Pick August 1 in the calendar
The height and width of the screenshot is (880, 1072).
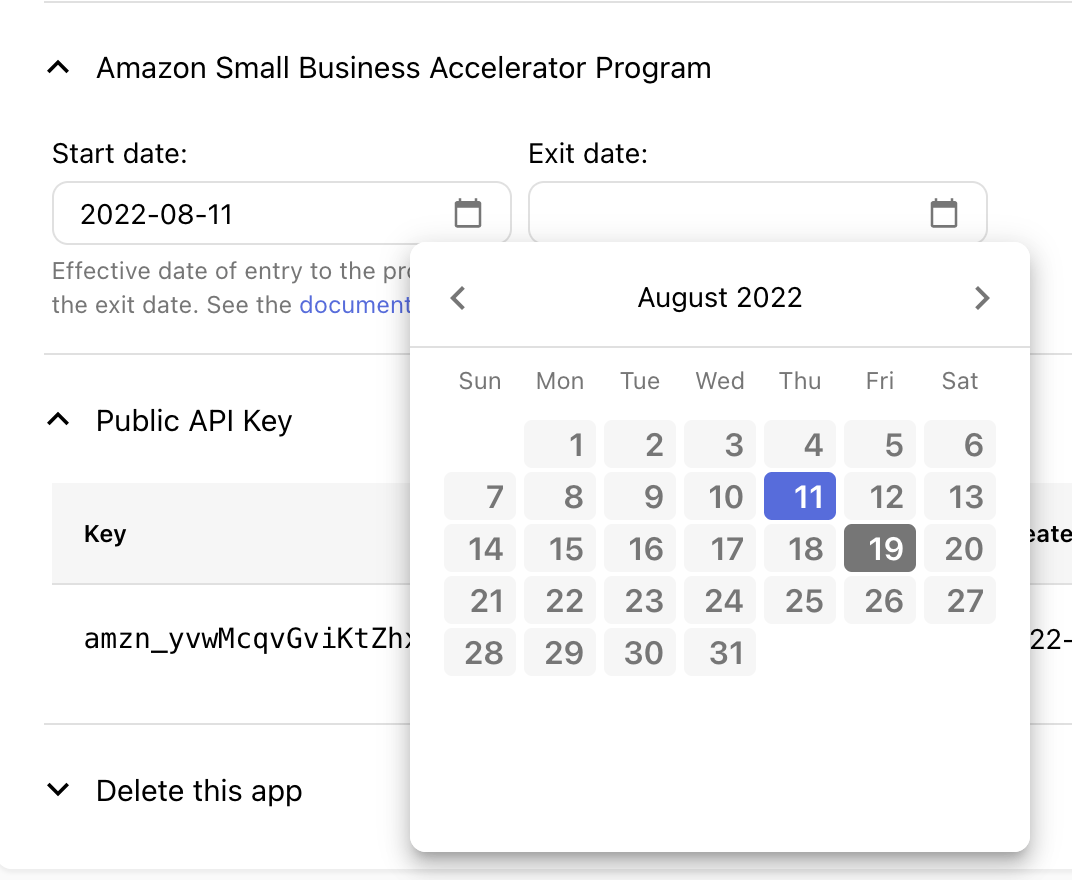(x=560, y=445)
